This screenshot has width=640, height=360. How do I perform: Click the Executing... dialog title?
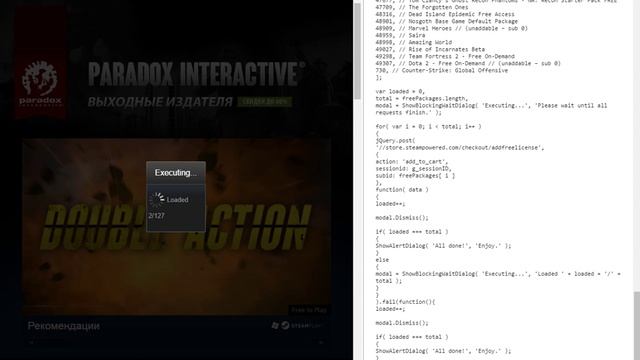pyautogui.click(x=176, y=173)
